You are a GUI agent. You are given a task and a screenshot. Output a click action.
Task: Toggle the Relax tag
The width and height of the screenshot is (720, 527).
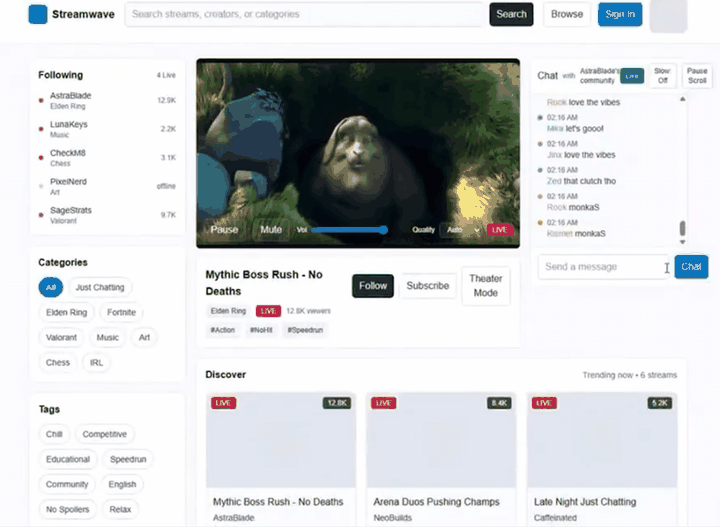(x=120, y=510)
